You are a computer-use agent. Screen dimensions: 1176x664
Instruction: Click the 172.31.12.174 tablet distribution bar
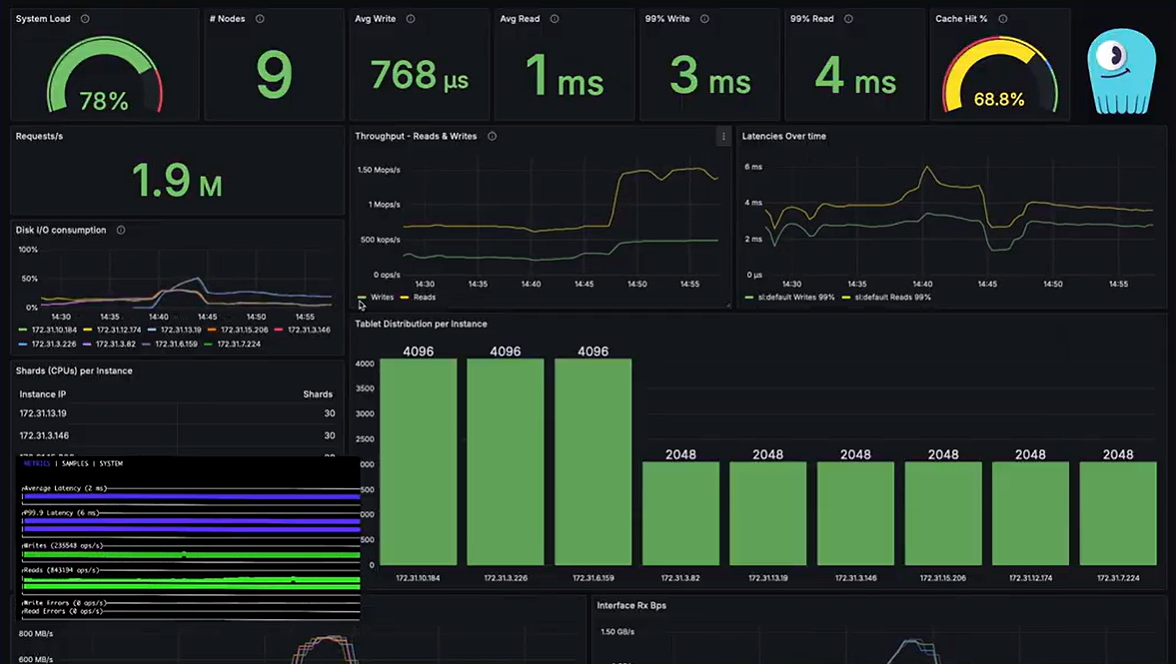[x=1030, y=513]
